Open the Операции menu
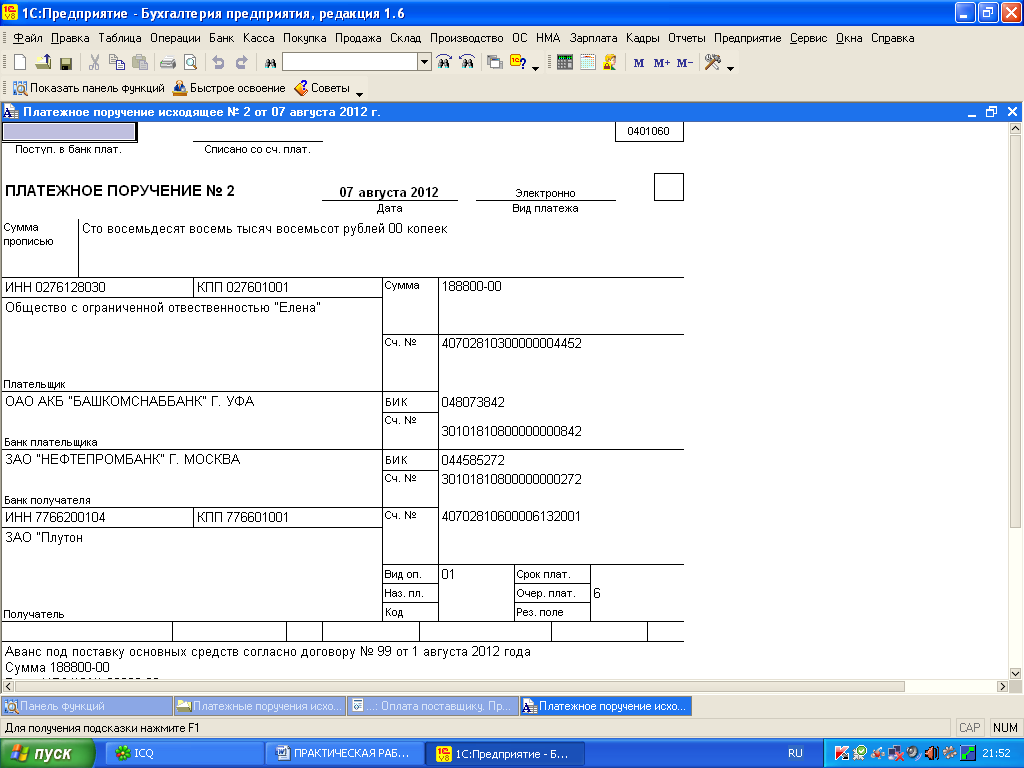This screenshot has width=1024, height=768. 175,38
